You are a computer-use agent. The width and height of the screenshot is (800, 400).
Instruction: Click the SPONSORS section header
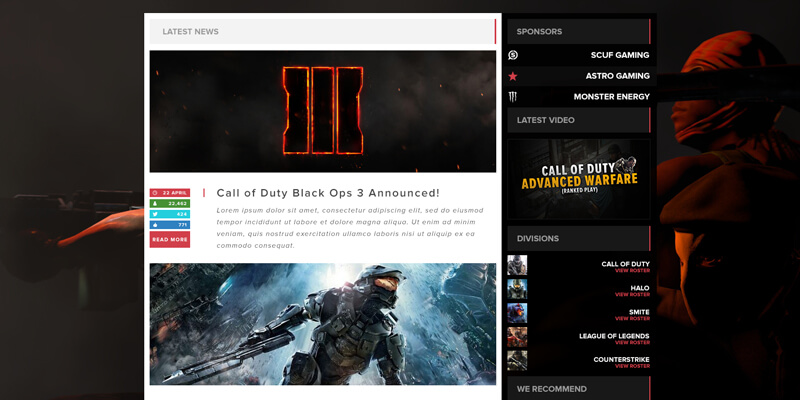pos(579,32)
